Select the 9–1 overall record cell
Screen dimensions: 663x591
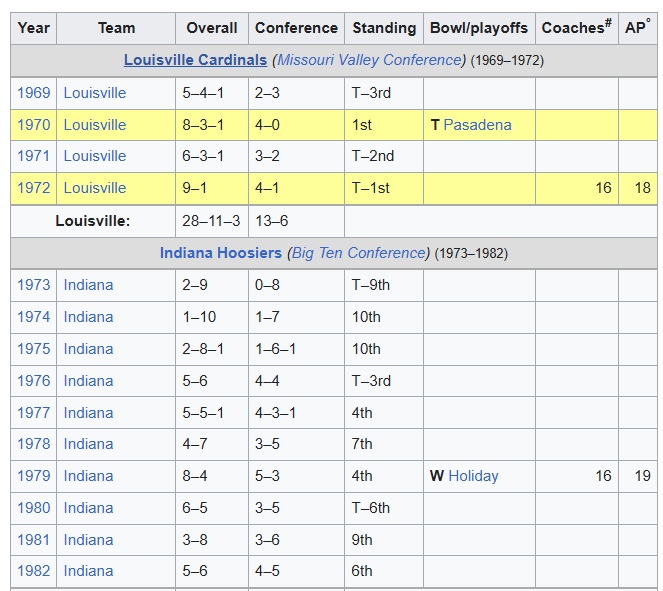point(212,188)
